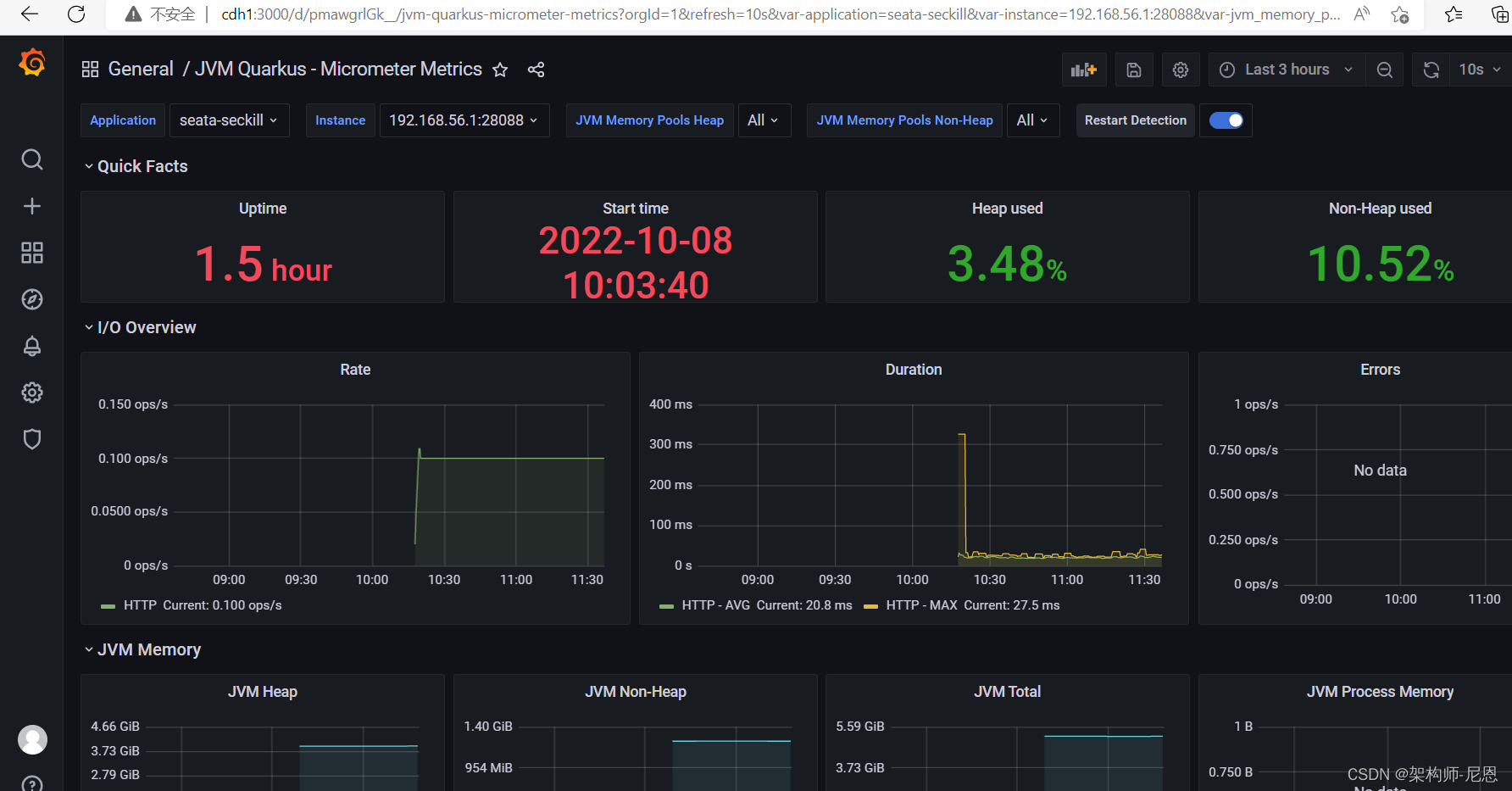Screen dimensions: 1512x791
Task: Open dashboard settings gear in top bar
Action: (x=1181, y=70)
